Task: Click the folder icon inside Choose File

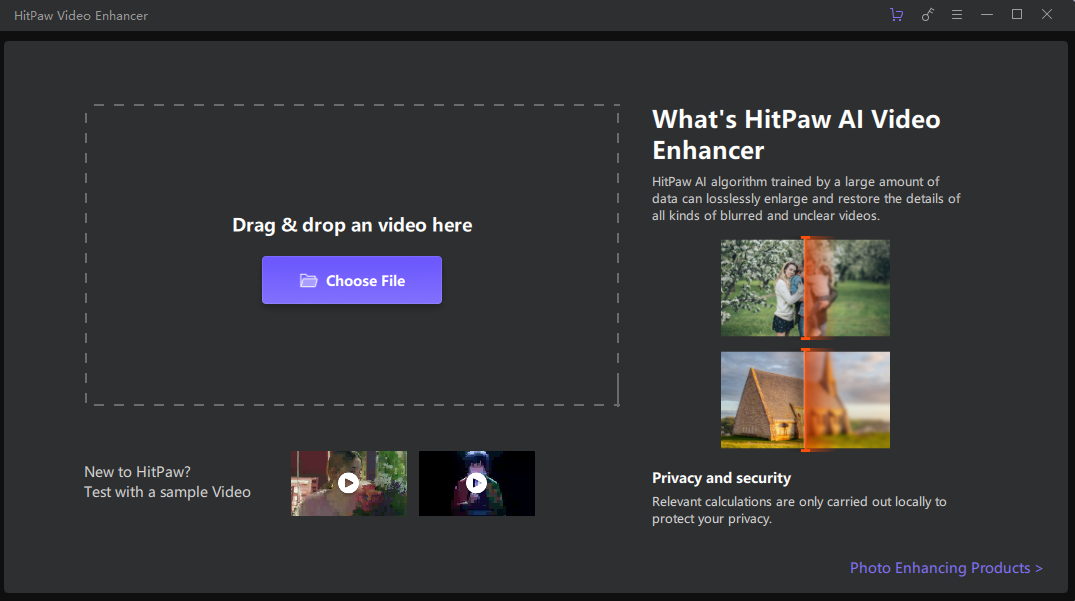Action: [309, 281]
